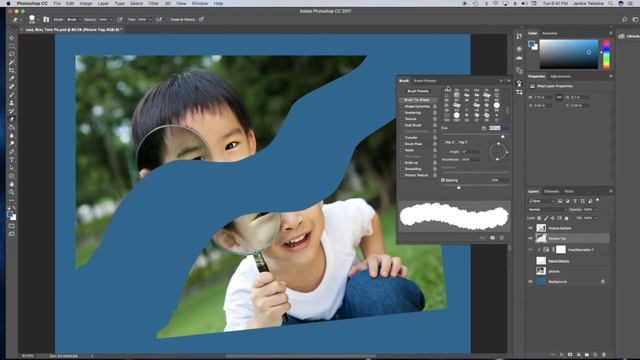Viewport: 640px width, 360px height.
Task: Enable the airbrush build-up icon in options bar
Action: (159, 20)
